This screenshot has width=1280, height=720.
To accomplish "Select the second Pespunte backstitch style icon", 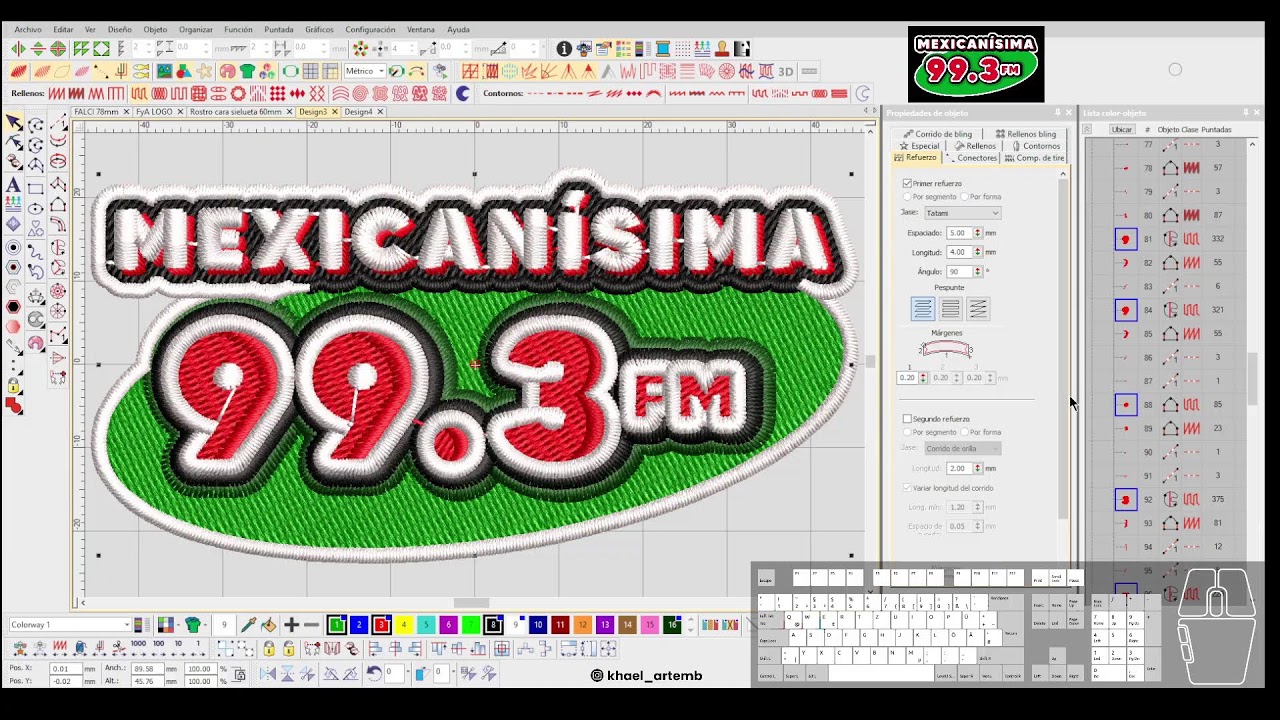I will (x=951, y=309).
